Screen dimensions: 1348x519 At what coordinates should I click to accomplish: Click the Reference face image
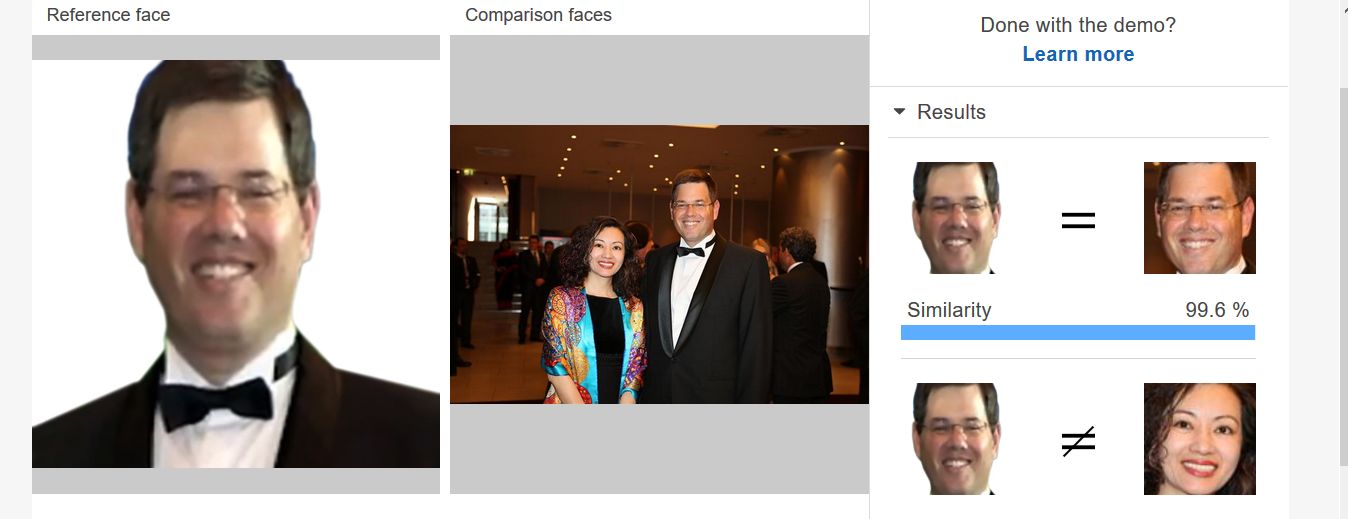[236, 264]
